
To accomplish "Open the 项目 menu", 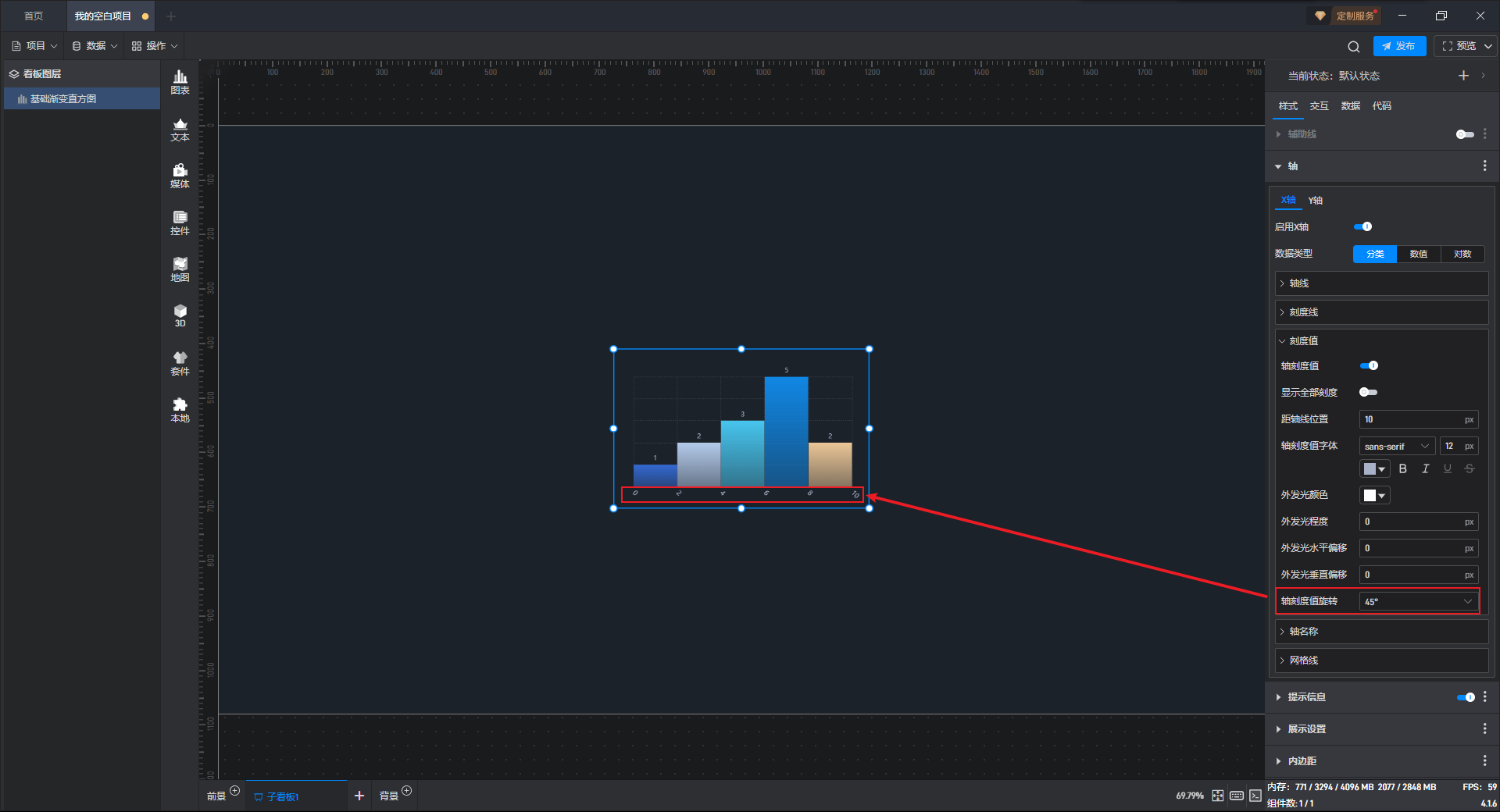I will pos(34,46).
